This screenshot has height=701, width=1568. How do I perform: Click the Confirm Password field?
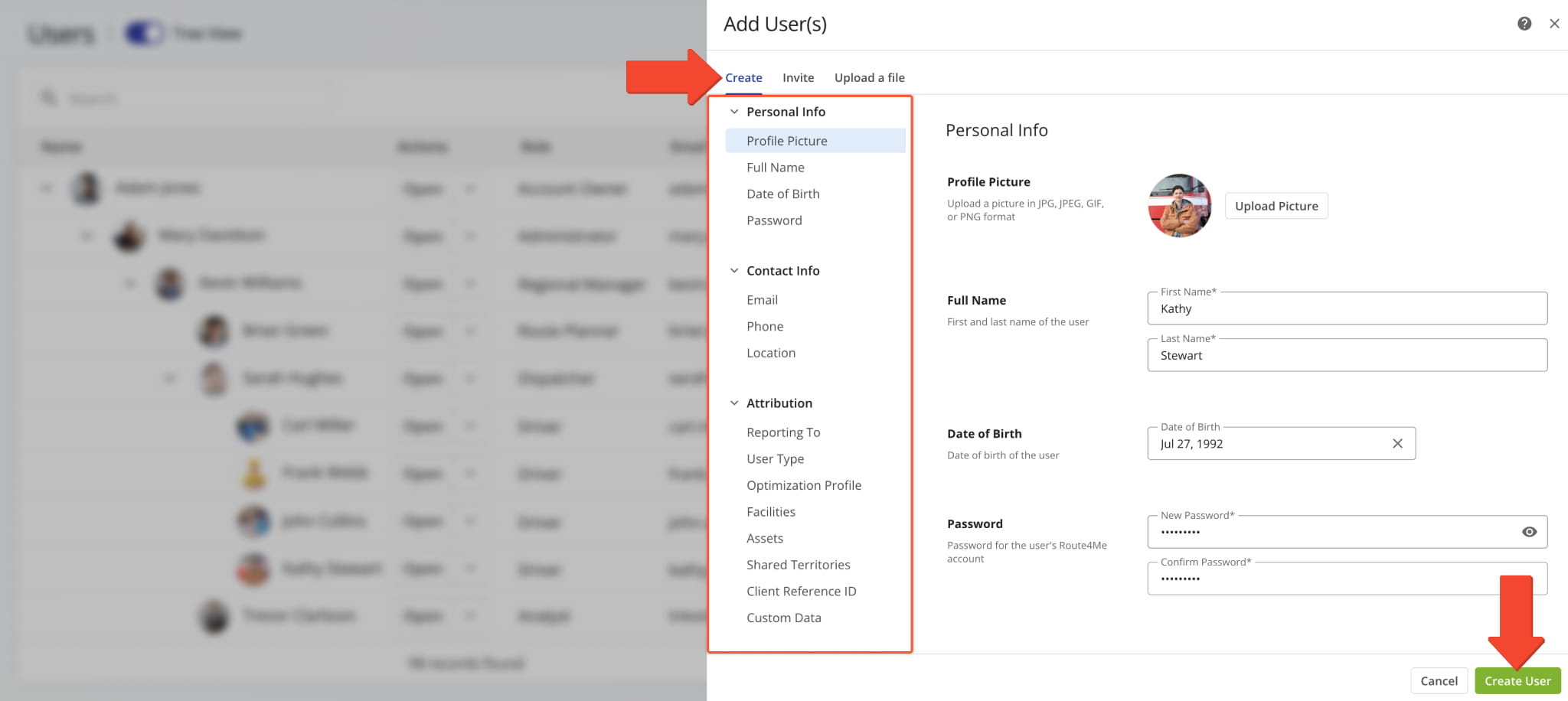coord(1347,579)
